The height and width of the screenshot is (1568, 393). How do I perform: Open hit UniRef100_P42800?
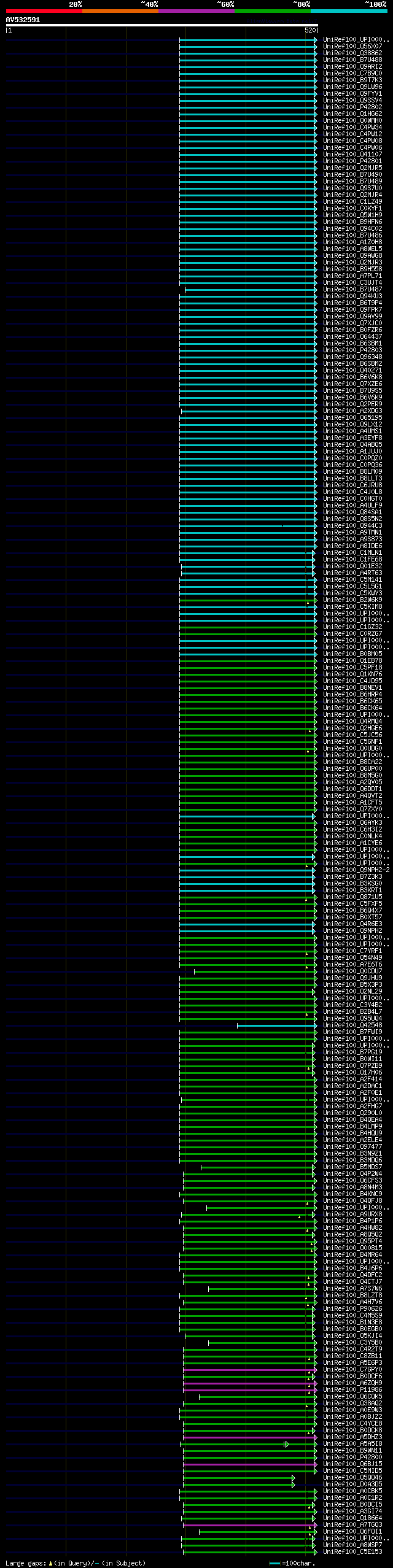pyautogui.click(x=352, y=1458)
